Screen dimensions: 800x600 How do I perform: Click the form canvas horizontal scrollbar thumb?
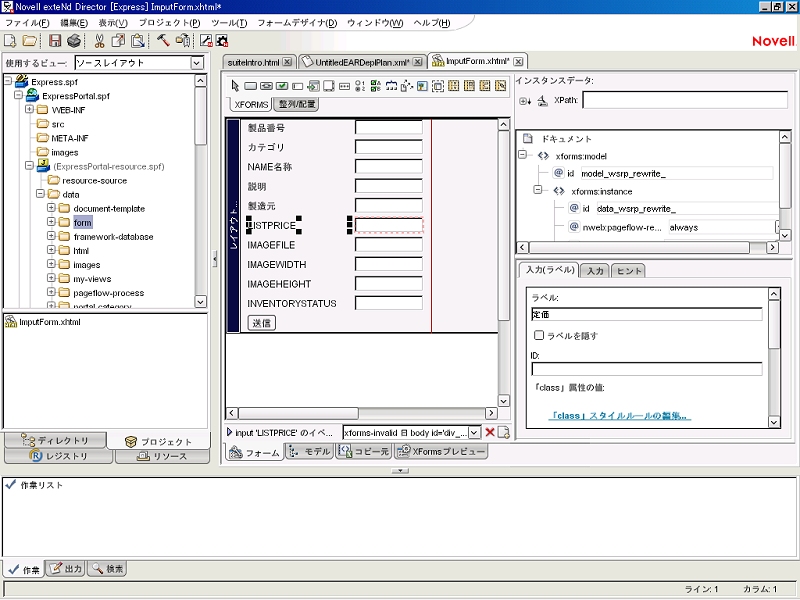pyautogui.click(x=298, y=413)
